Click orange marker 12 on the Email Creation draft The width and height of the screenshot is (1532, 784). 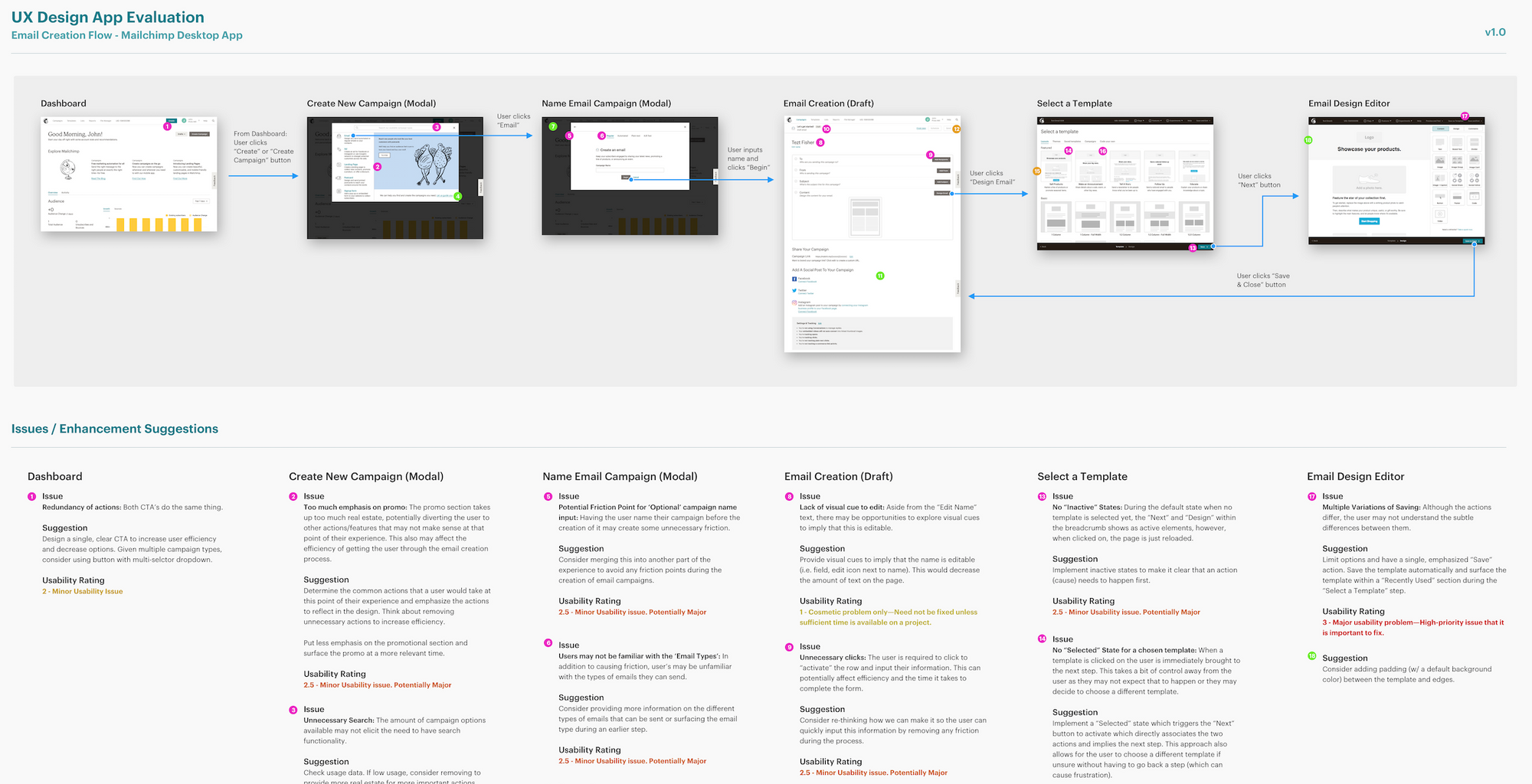956,129
